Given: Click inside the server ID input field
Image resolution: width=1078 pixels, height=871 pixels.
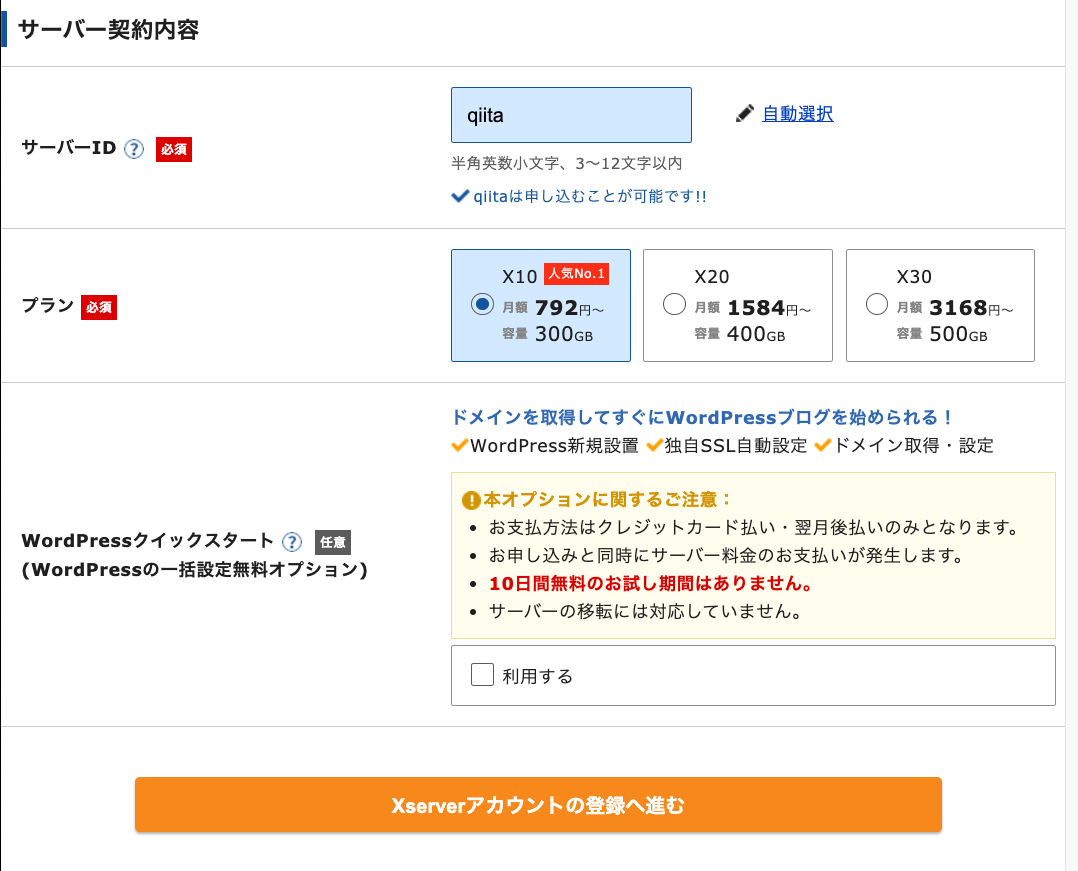Looking at the screenshot, I should pyautogui.click(x=571, y=115).
